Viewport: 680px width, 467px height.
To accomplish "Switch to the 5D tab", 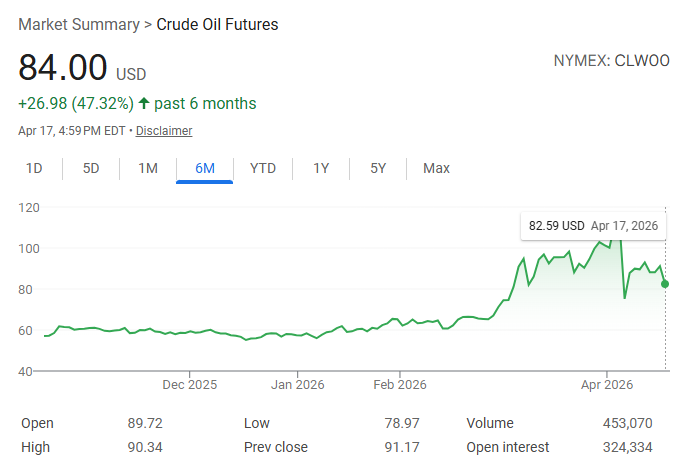I will [91, 168].
